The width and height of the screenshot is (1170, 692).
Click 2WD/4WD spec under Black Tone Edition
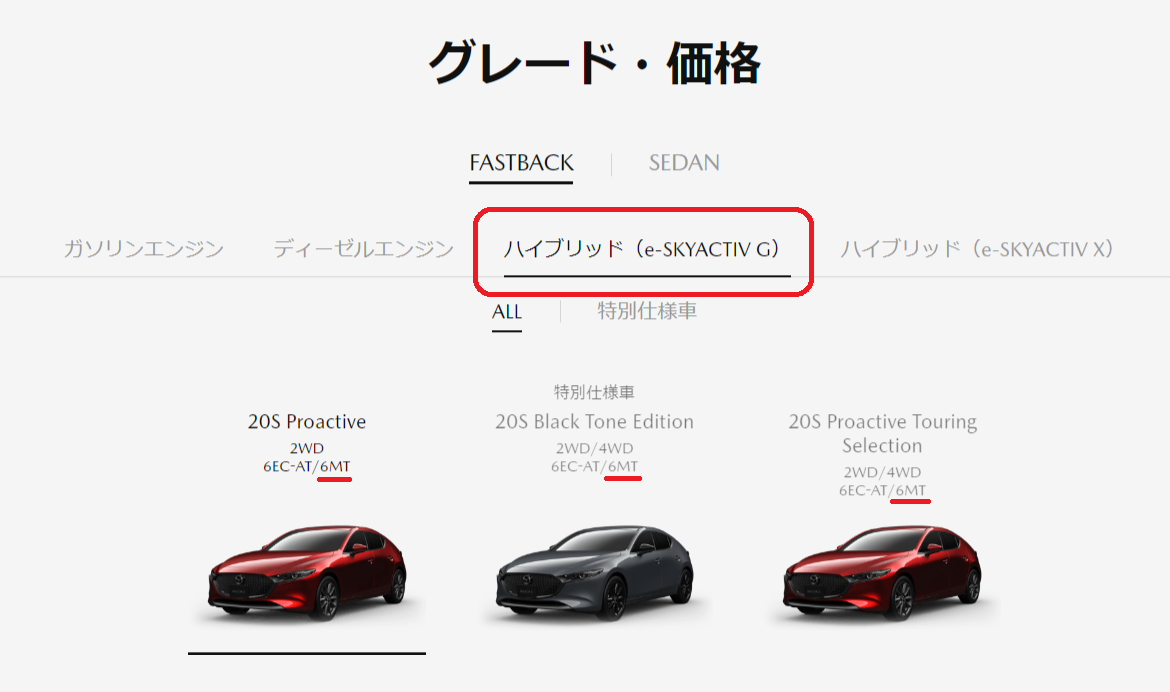594,448
